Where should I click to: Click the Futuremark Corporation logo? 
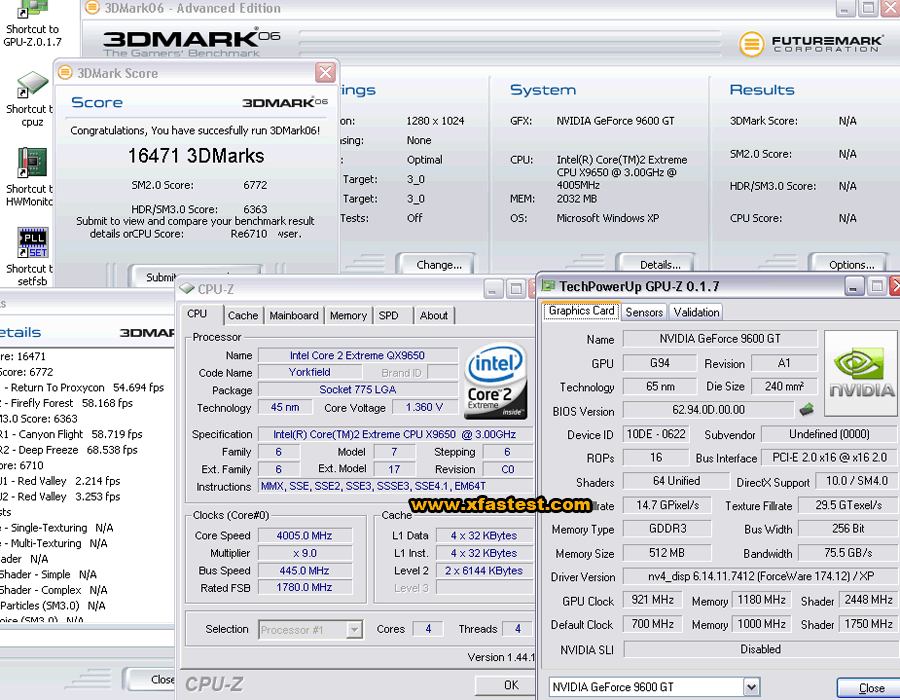[x=812, y=44]
